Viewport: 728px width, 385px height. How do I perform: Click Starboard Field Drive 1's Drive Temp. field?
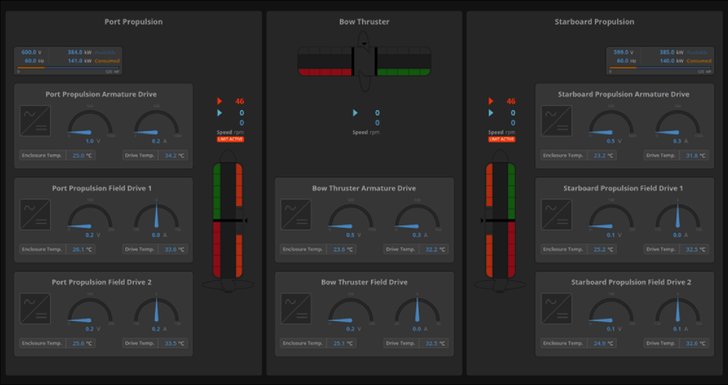click(676, 249)
